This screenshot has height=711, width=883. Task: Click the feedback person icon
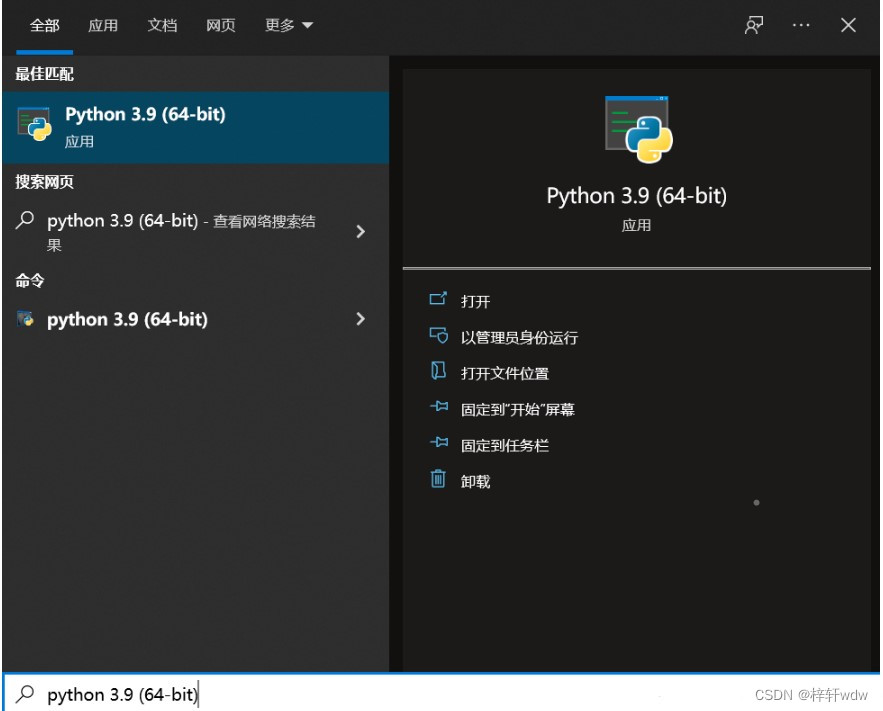click(x=754, y=25)
